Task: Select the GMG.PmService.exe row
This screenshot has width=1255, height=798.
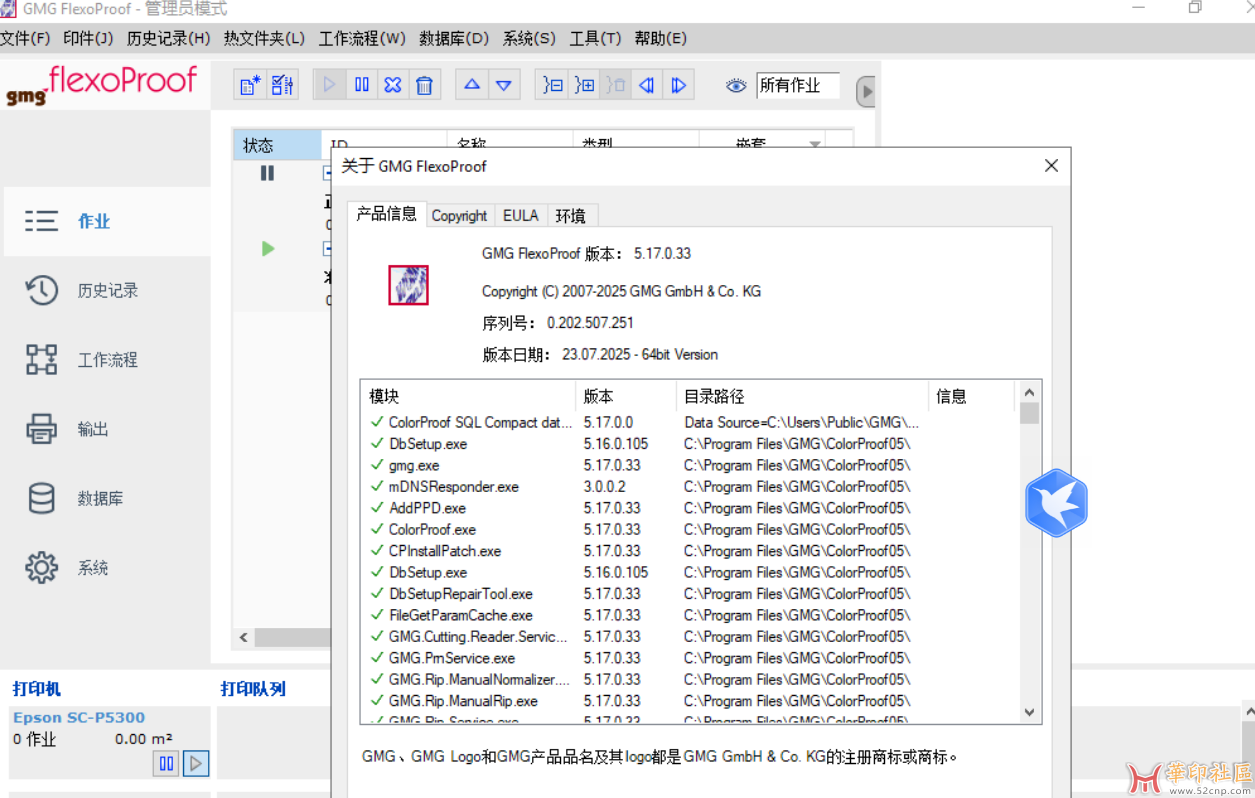Action: (690, 658)
